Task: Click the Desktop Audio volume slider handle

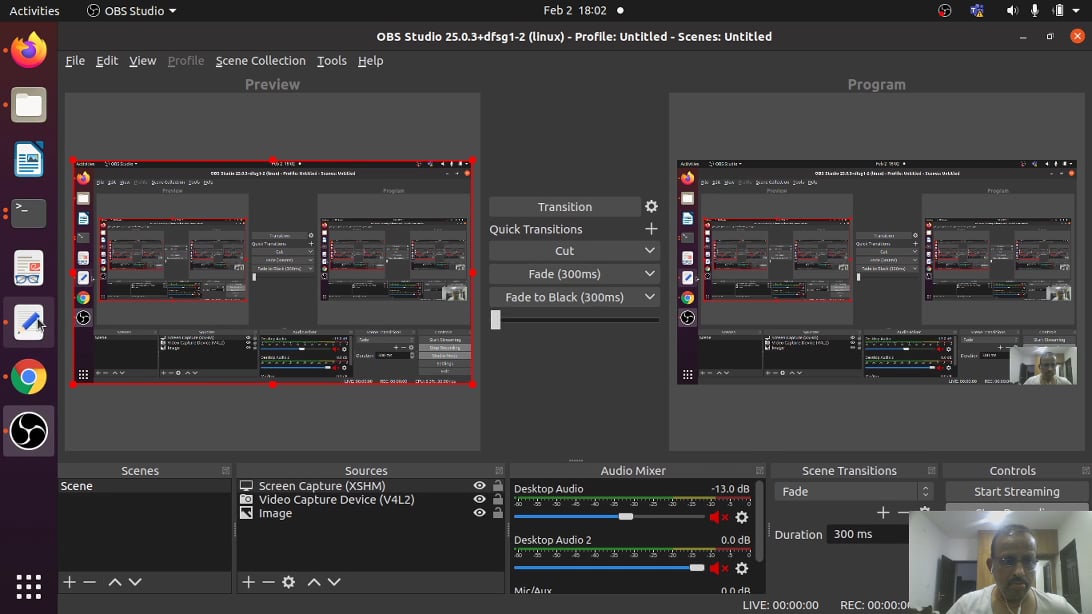Action: click(626, 517)
